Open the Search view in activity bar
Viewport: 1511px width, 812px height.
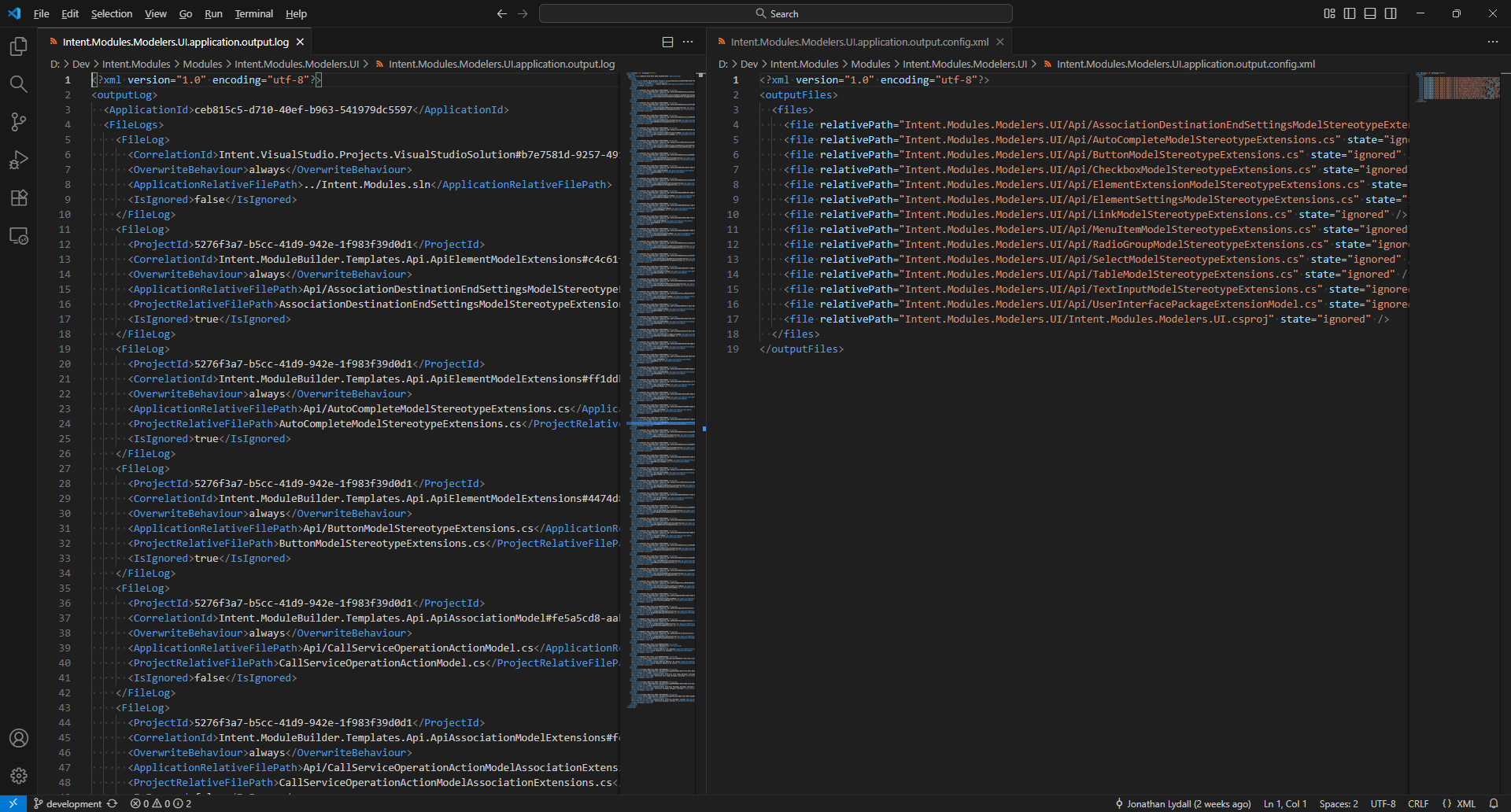tap(19, 83)
